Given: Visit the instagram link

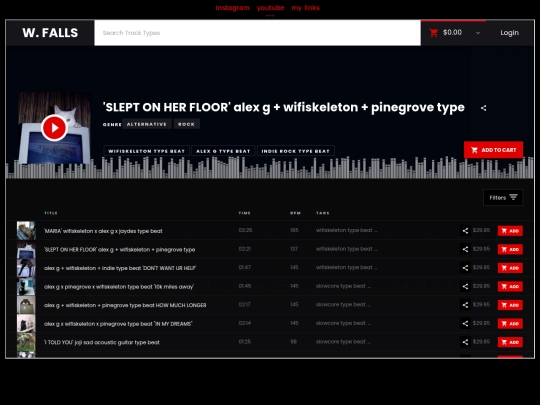Looking at the screenshot, I should coord(232,8).
